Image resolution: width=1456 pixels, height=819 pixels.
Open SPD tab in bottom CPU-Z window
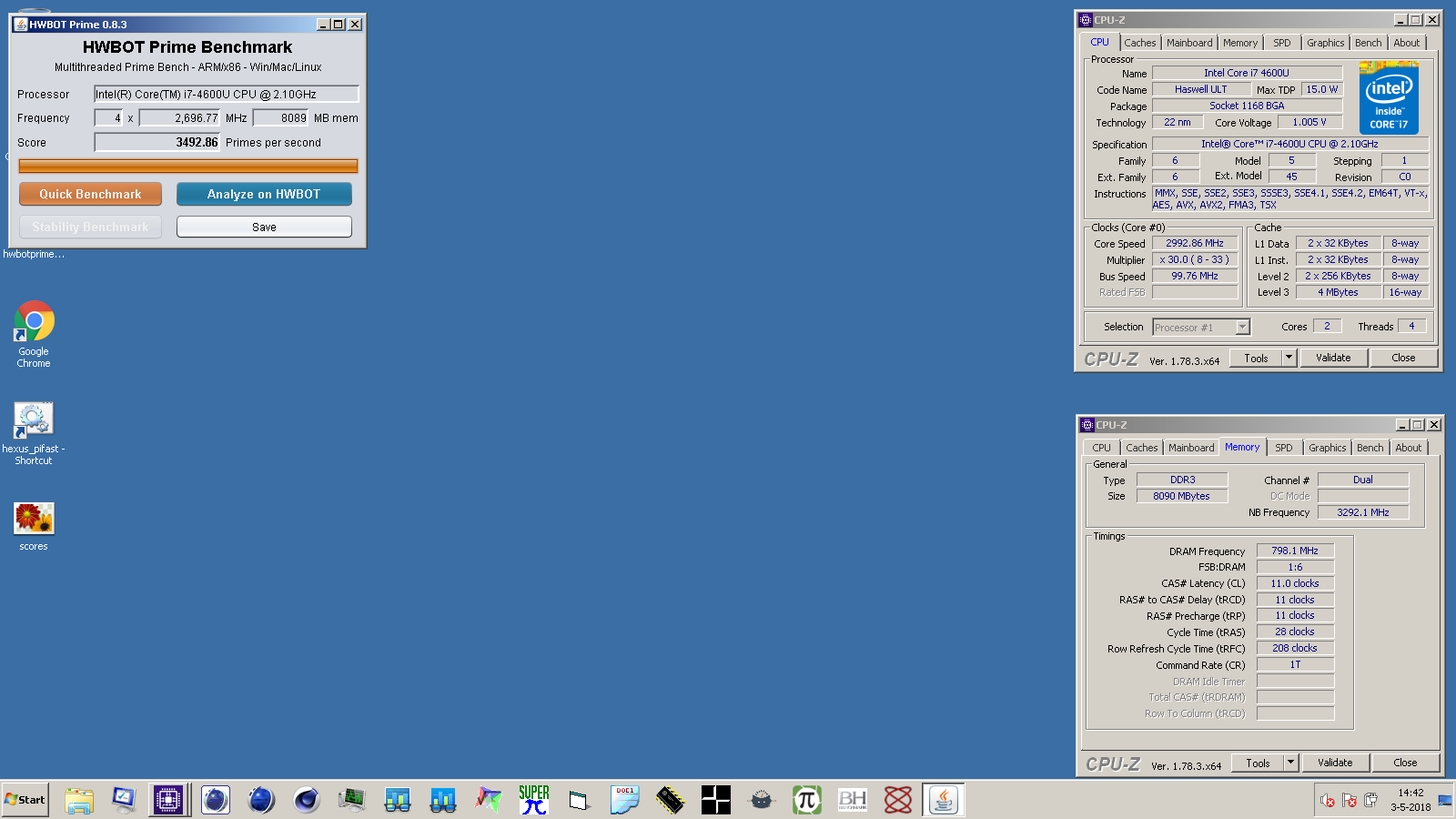click(x=1283, y=448)
